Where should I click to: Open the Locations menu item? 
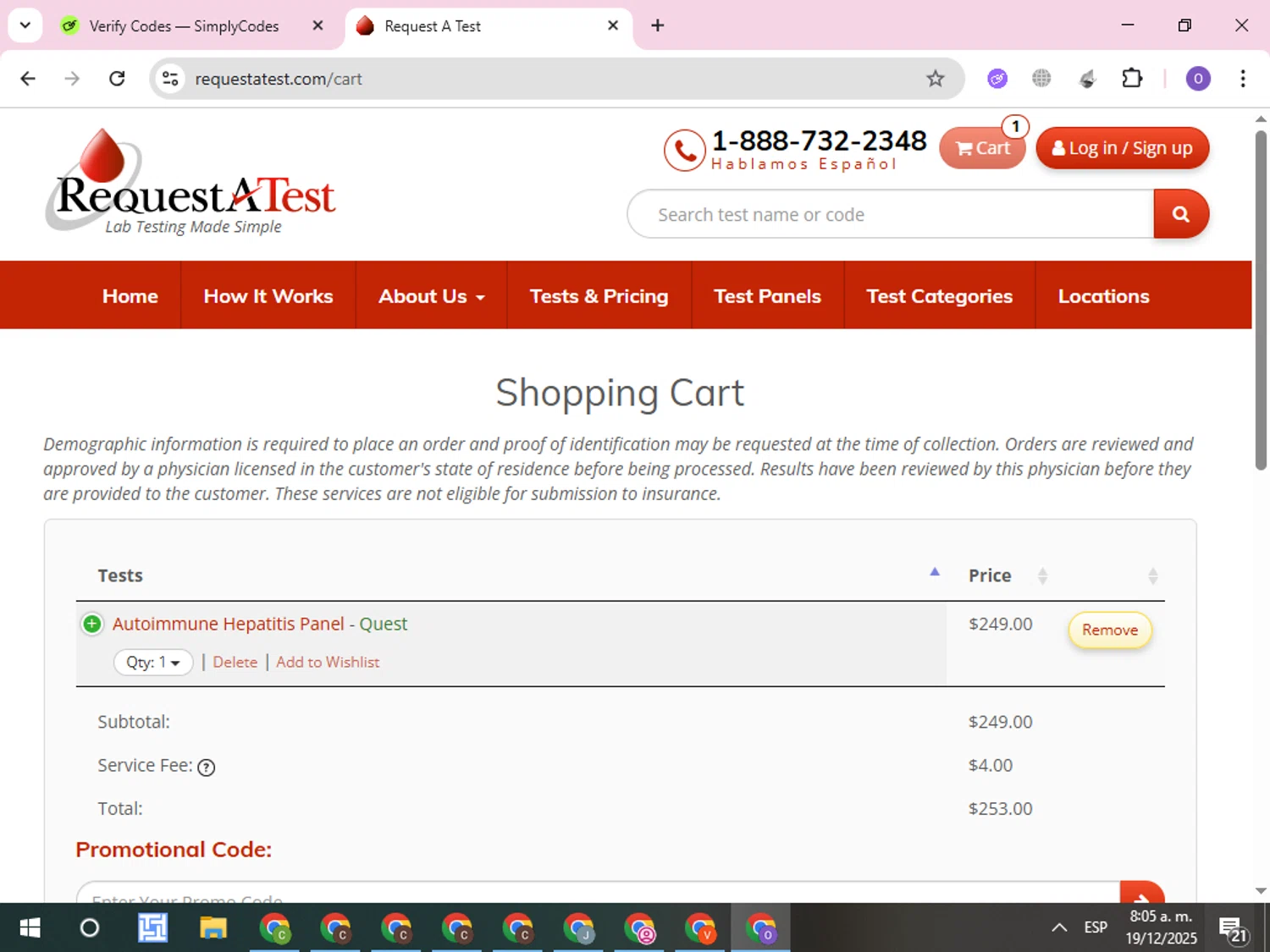coord(1103,296)
